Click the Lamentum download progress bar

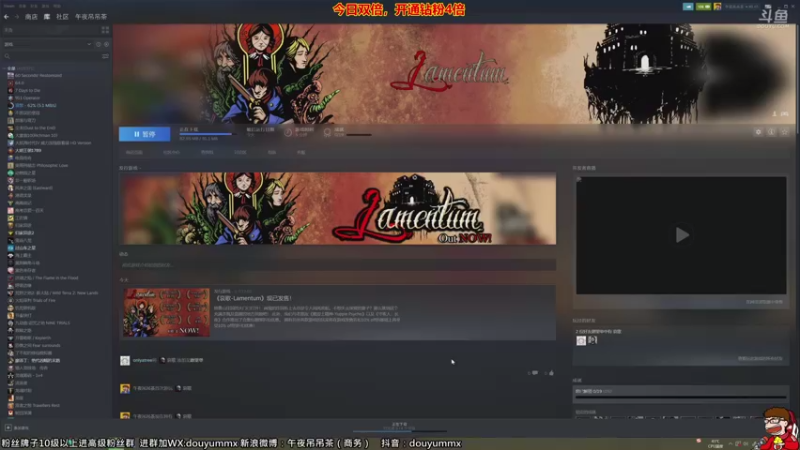click(207, 134)
